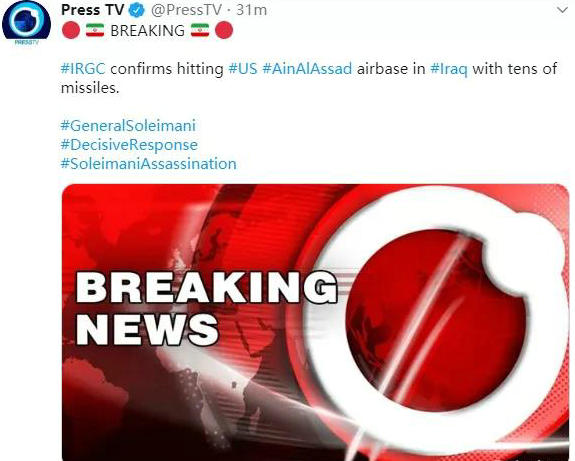Open the #AinAlAssad hashtag

307,69
